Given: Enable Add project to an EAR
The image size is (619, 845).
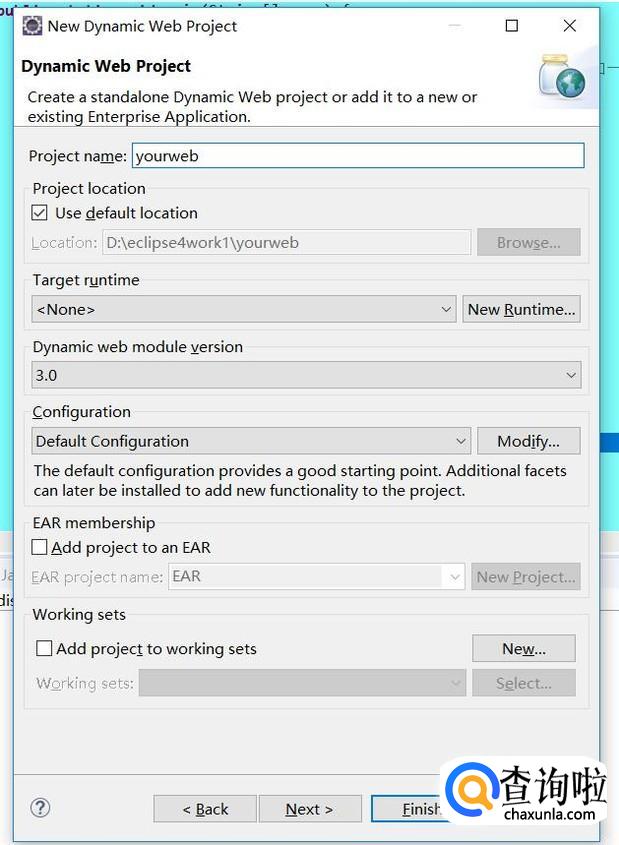Looking at the screenshot, I should coord(39,548).
